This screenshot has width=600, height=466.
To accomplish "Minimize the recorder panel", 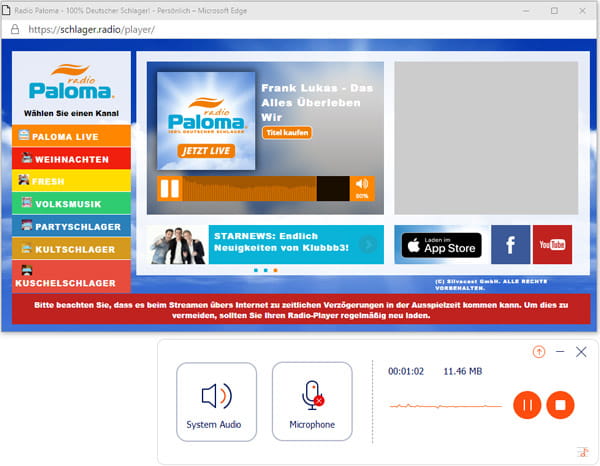I will click(560, 352).
